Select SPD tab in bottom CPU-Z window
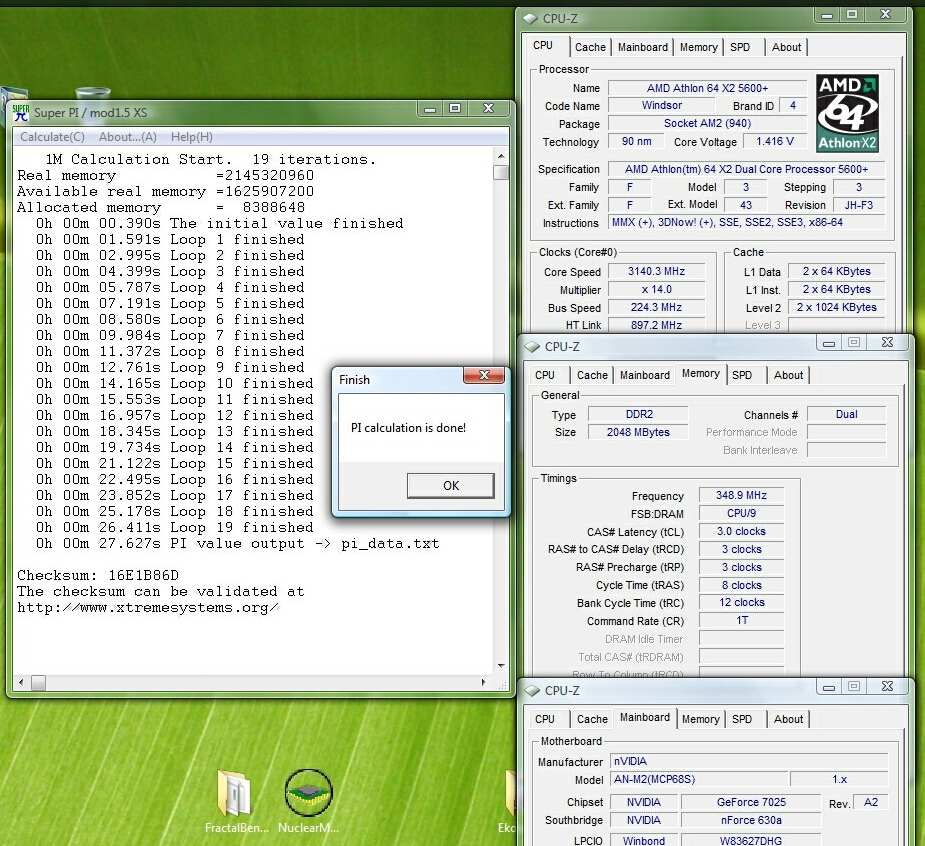Image resolution: width=925 pixels, height=846 pixels. click(742, 719)
